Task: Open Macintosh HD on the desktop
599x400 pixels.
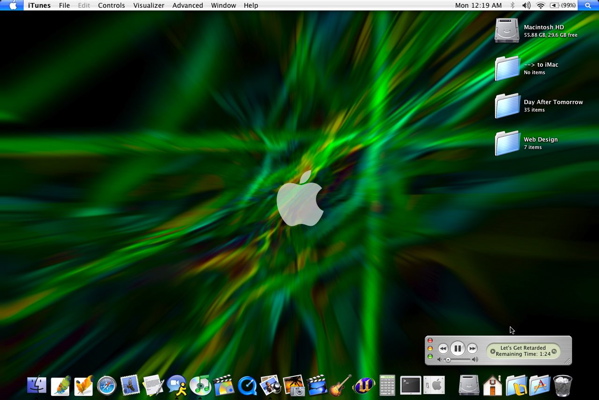Action: click(507, 30)
